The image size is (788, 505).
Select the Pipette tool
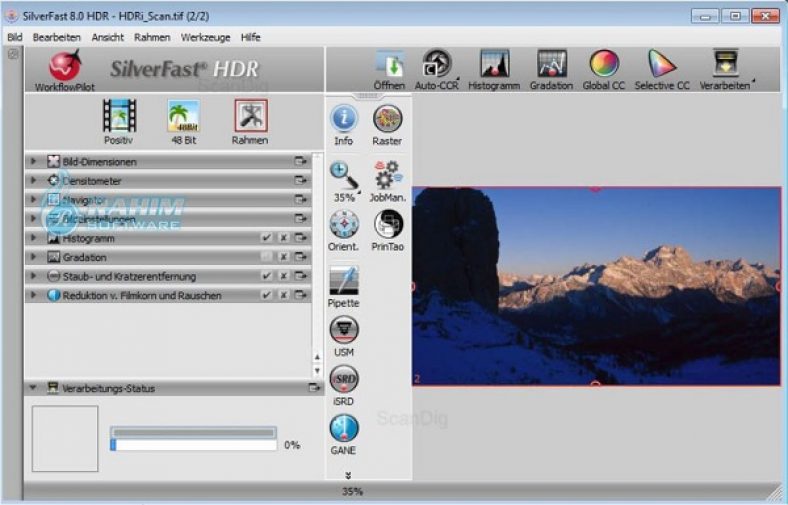pyautogui.click(x=344, y=284)
